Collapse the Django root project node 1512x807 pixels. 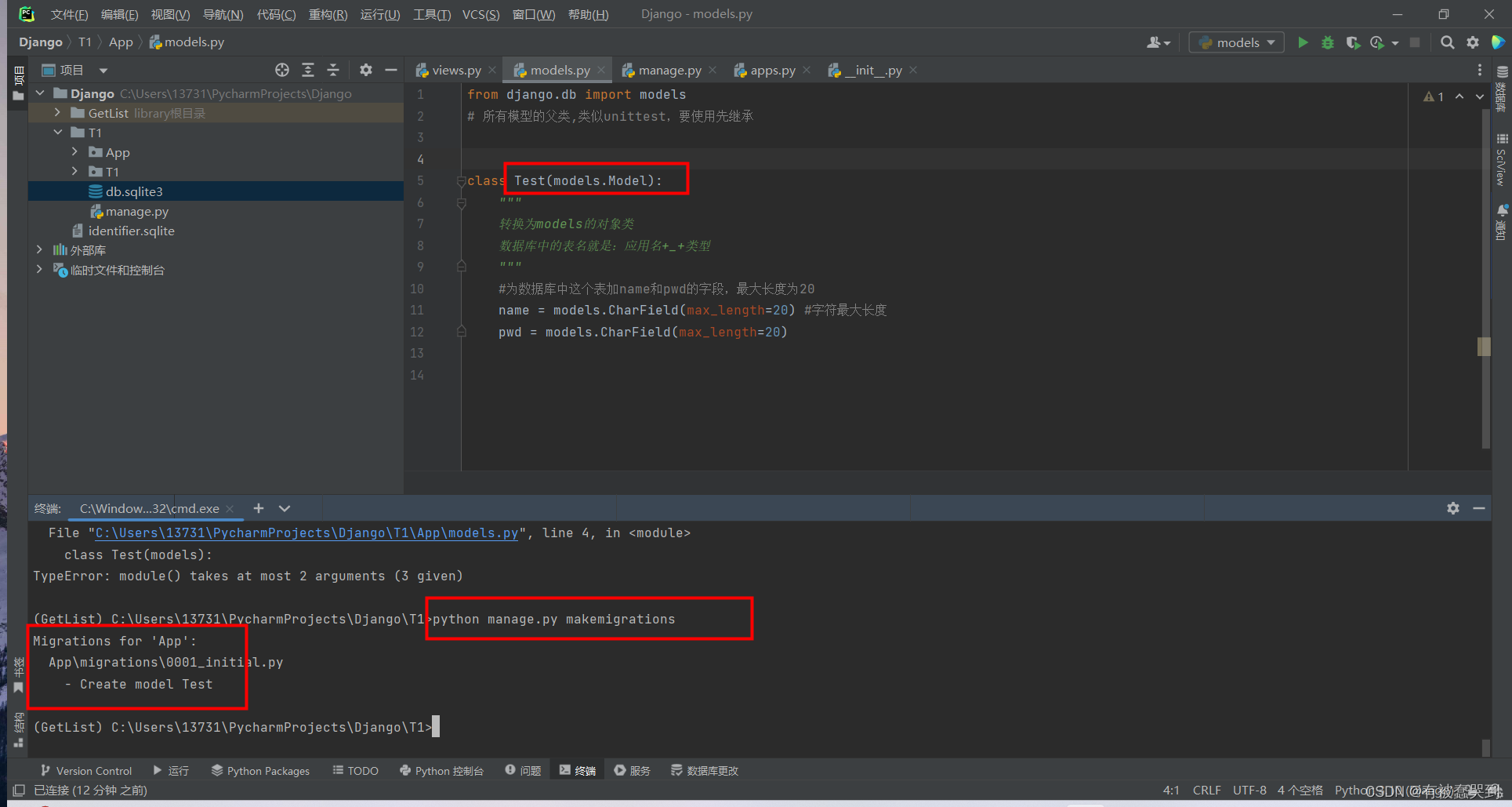[x=40, y=93]
